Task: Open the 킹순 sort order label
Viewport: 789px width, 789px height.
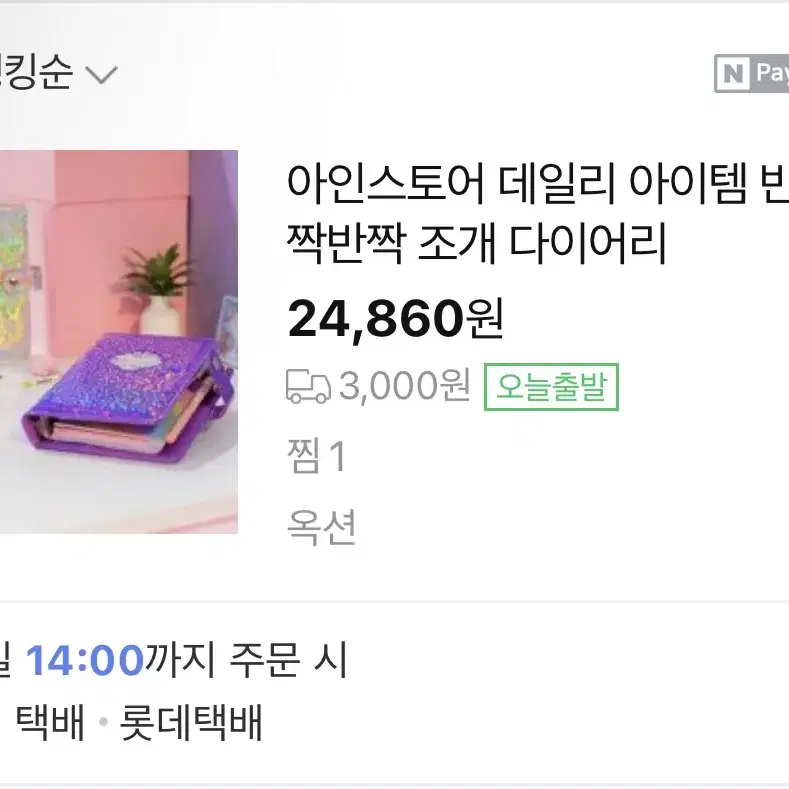Action: coord(35,73)
